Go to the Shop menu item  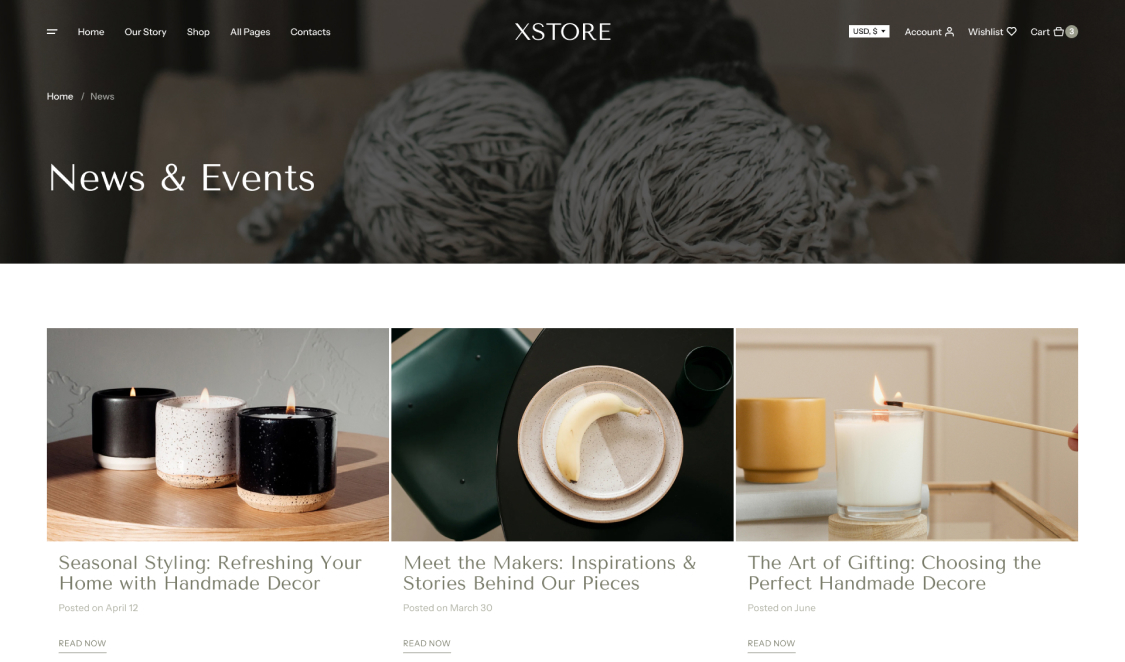[198, 32]
